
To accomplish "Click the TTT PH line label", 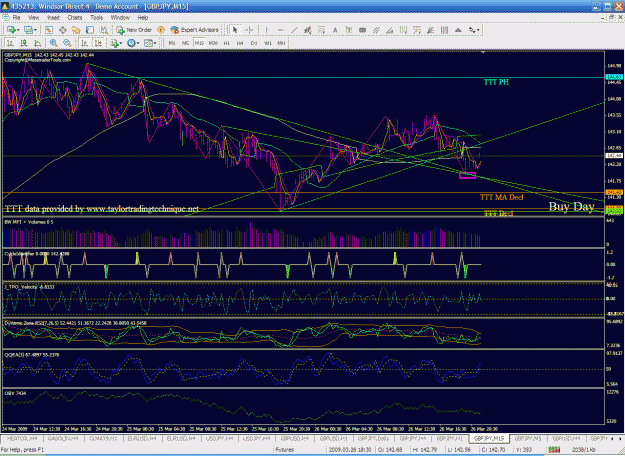I will (496, 82).
